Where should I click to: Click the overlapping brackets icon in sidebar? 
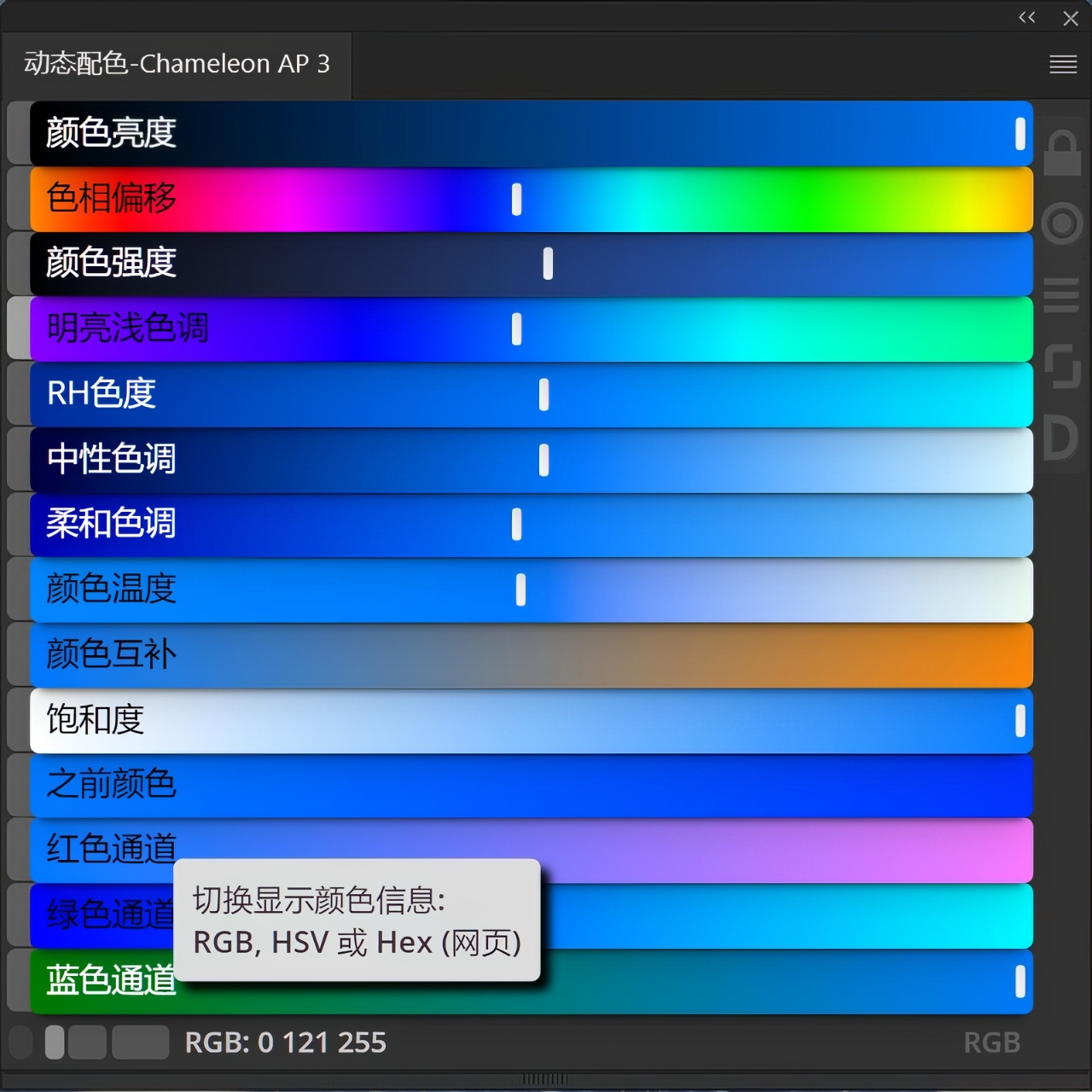coord(1061,366)
